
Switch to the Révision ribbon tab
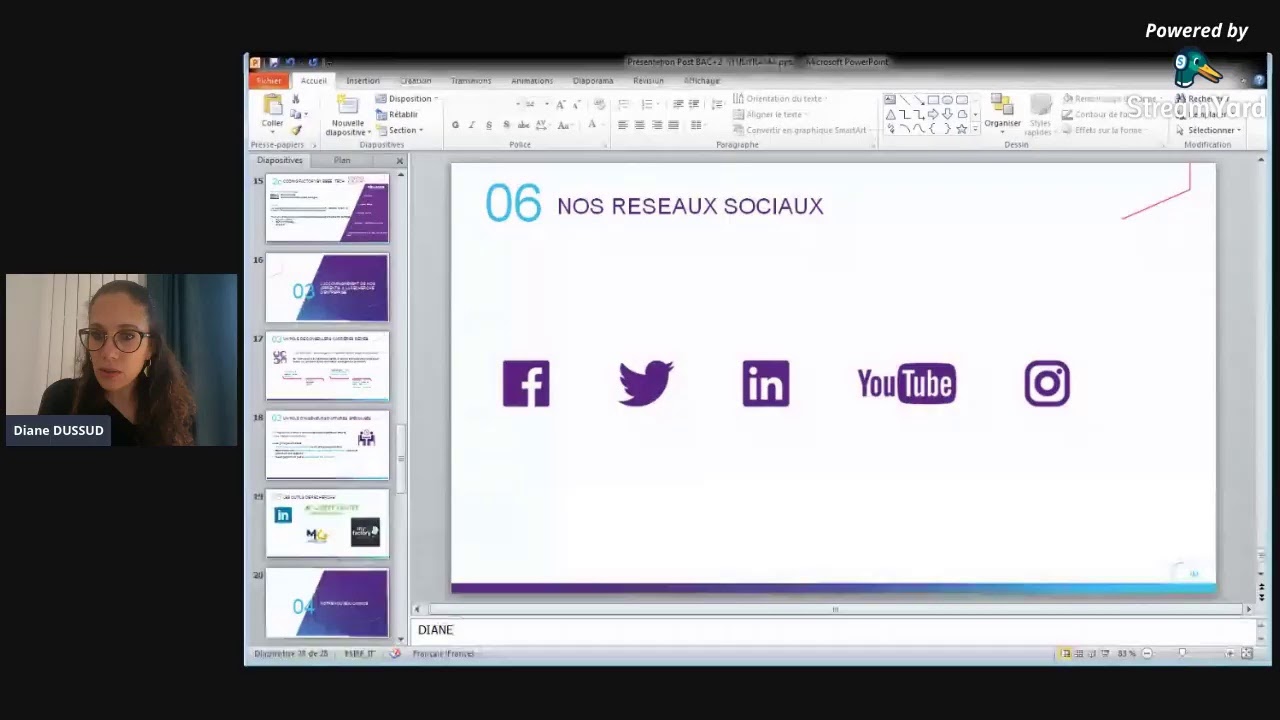[x=648, y=81]
